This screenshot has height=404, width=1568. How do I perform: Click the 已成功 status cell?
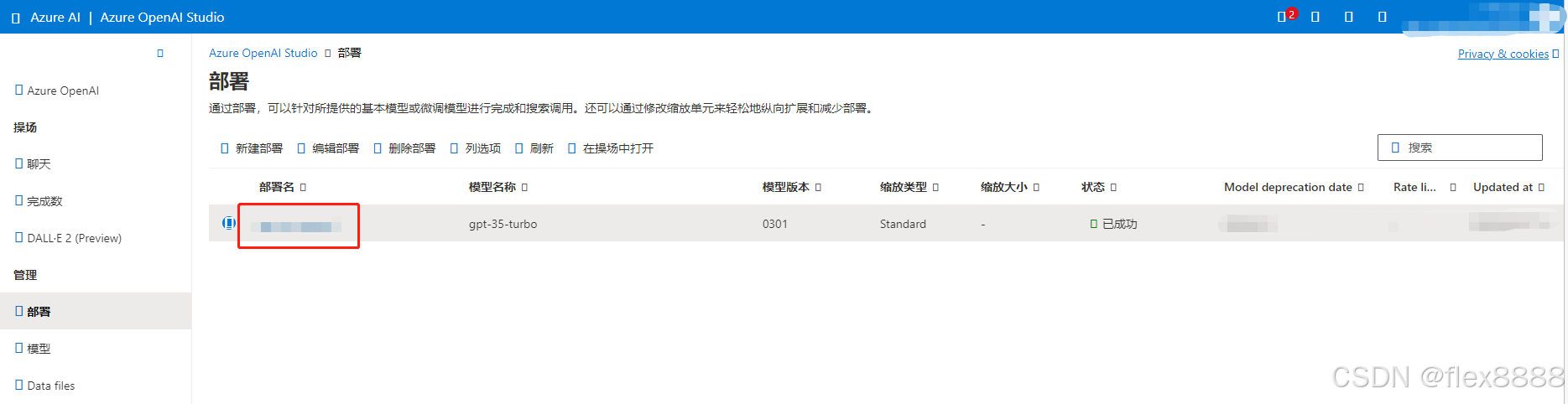(1113, 224)
